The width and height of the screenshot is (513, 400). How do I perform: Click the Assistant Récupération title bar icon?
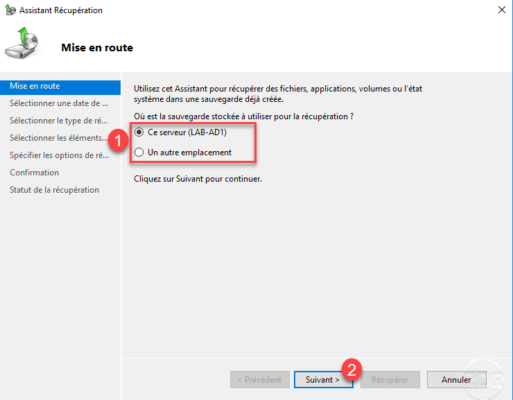tap(10, 10)
